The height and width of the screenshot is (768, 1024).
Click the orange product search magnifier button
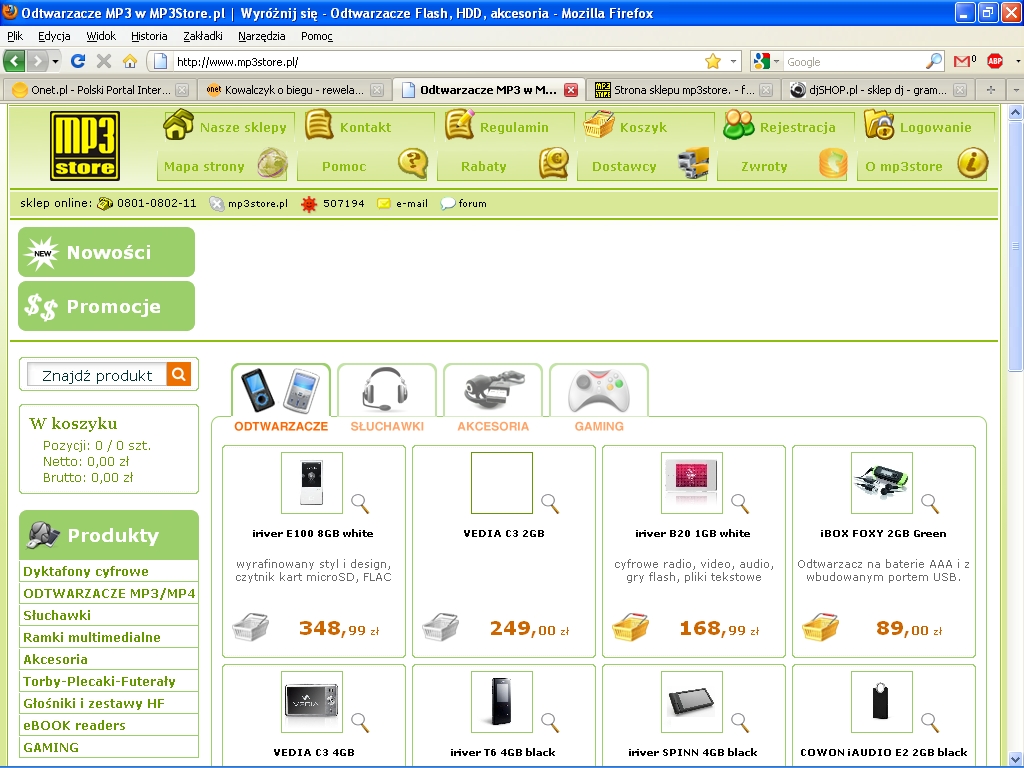pyautogui.click(x=179, y=375)
